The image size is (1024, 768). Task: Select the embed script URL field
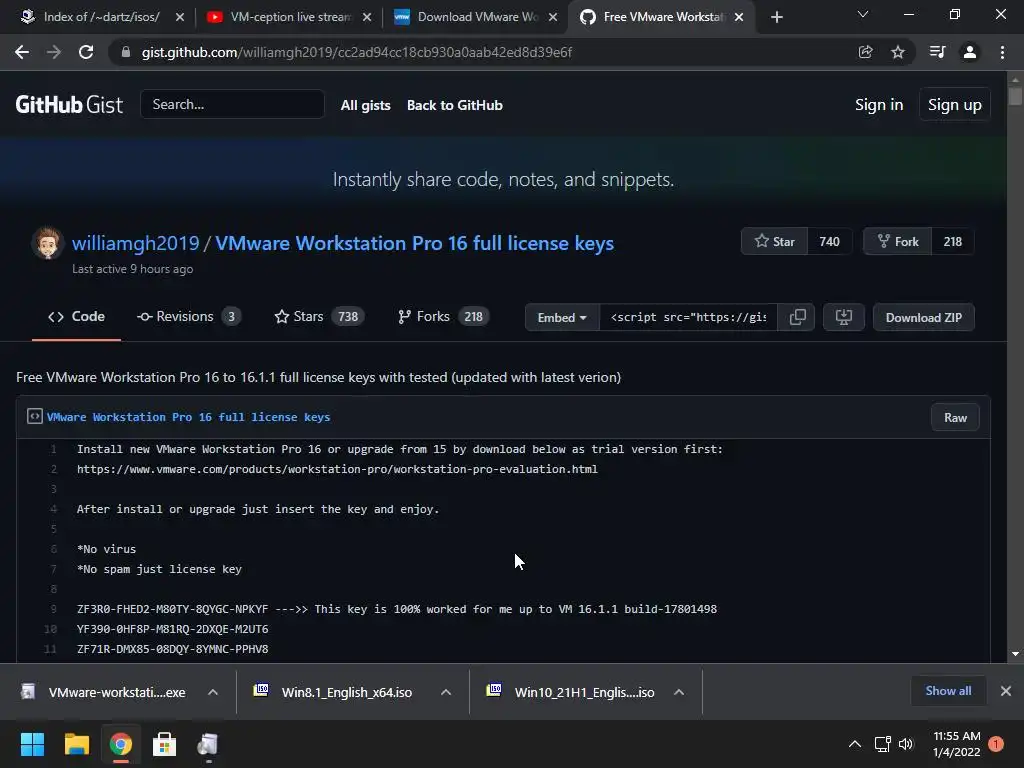688,317
